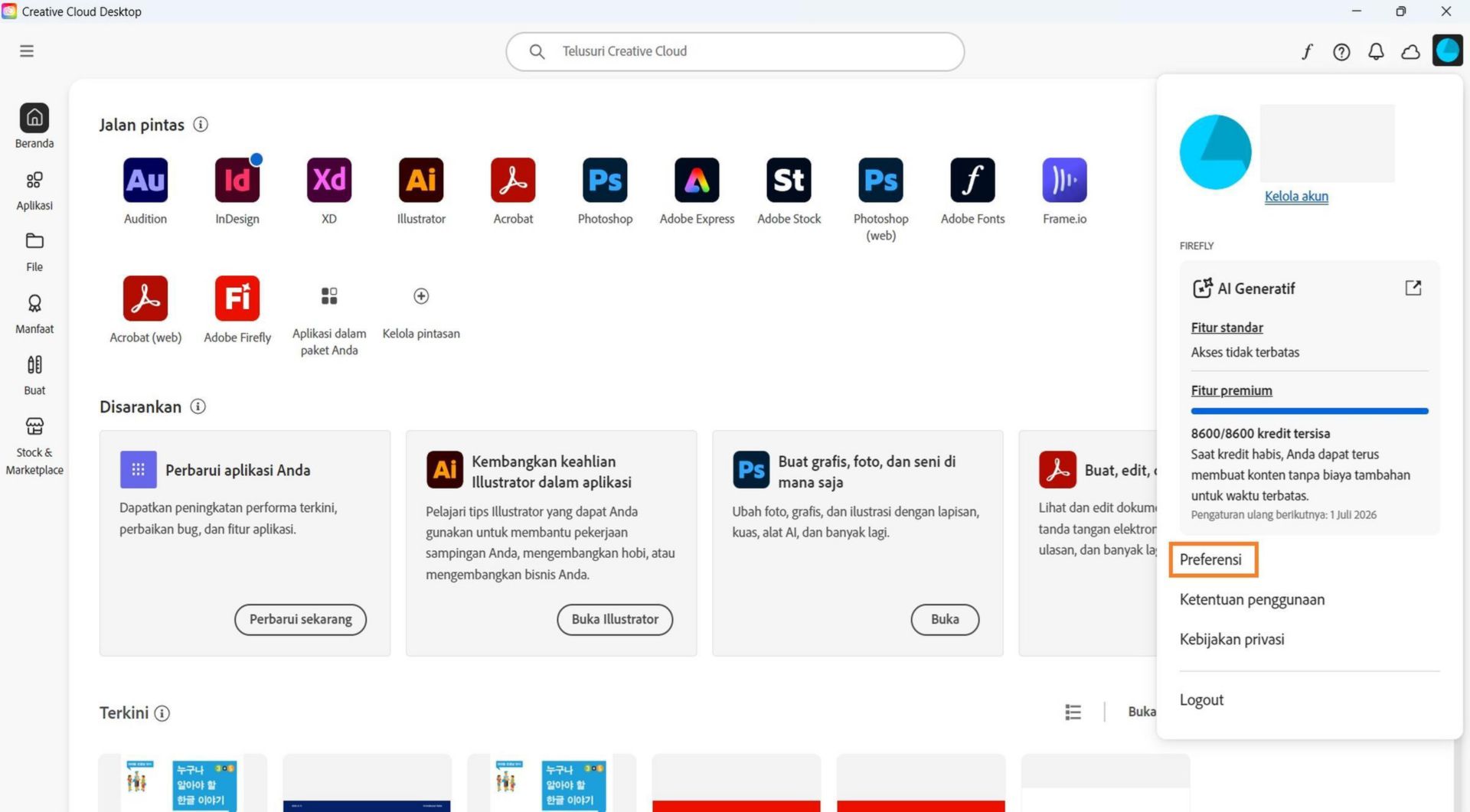Launch Photoshop desktop shortcut
Image resolution: width=1470 pixels, height=812 pixels.
(x=605, y=180)
